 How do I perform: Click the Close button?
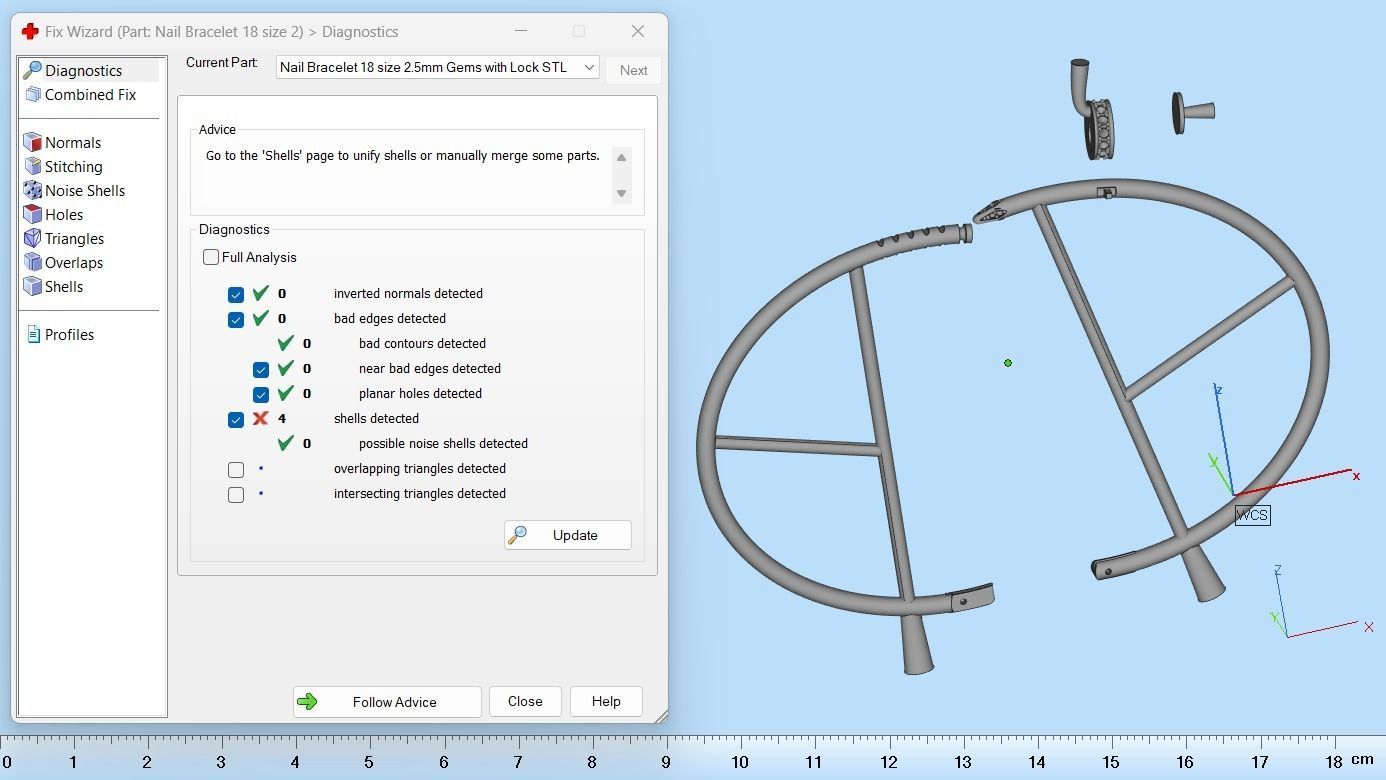[525, 701]
